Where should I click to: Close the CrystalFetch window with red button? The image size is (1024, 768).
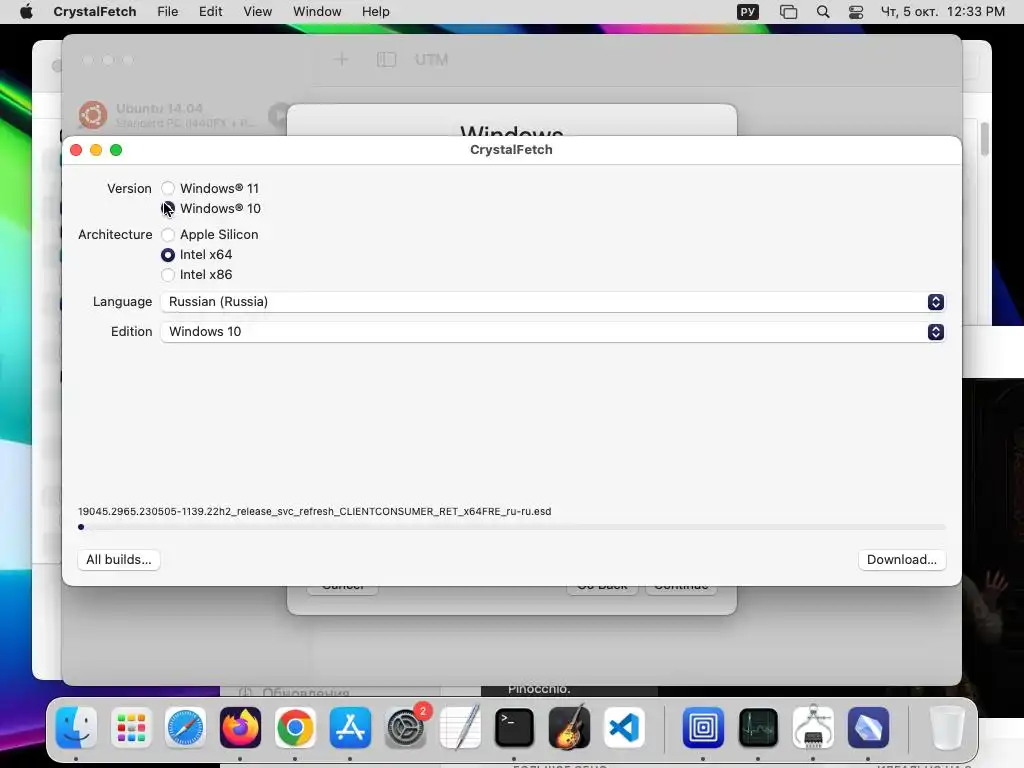(76, 150)
